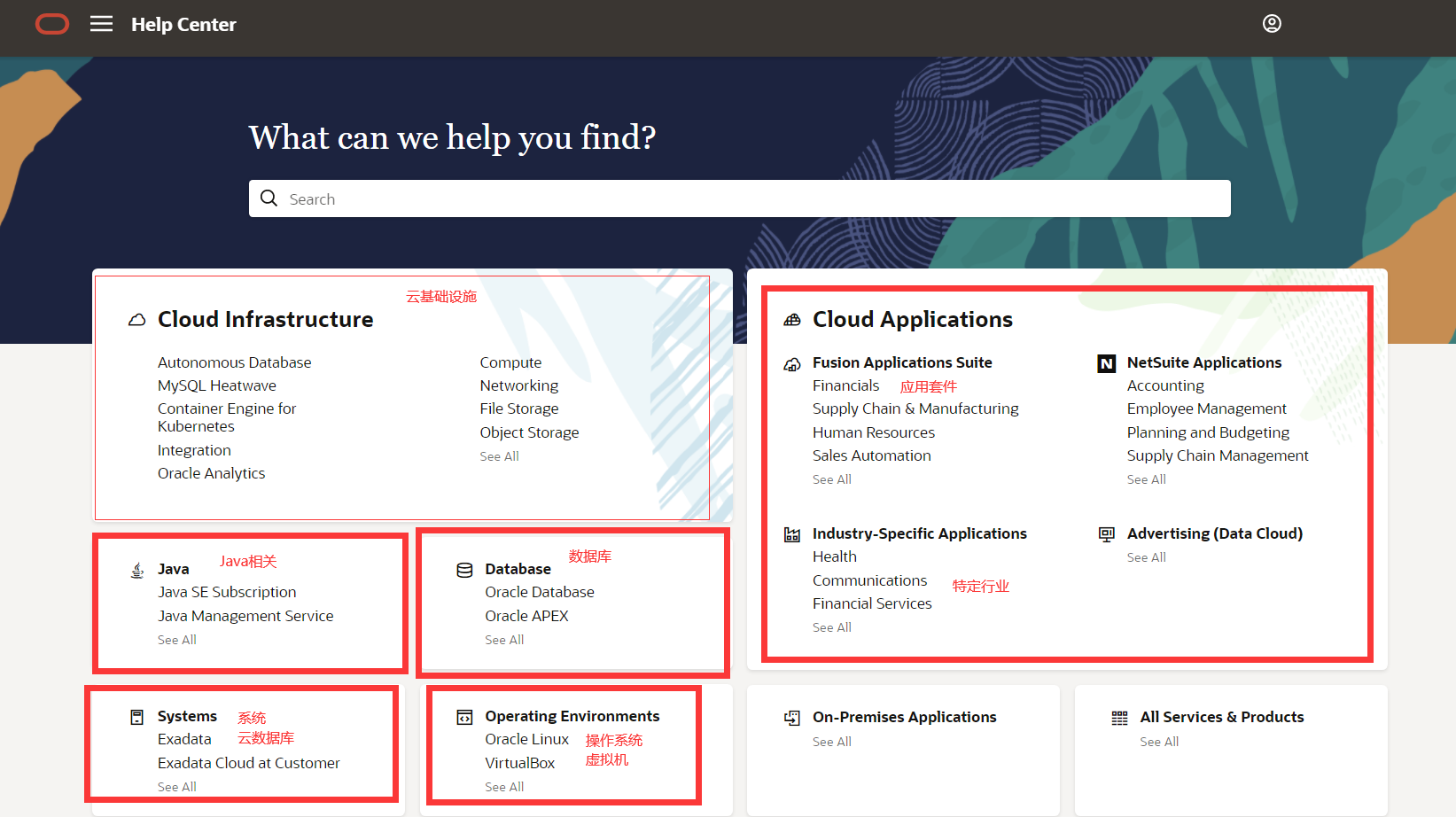
Task: Open Employee Management link
Action: point(1207,408)
